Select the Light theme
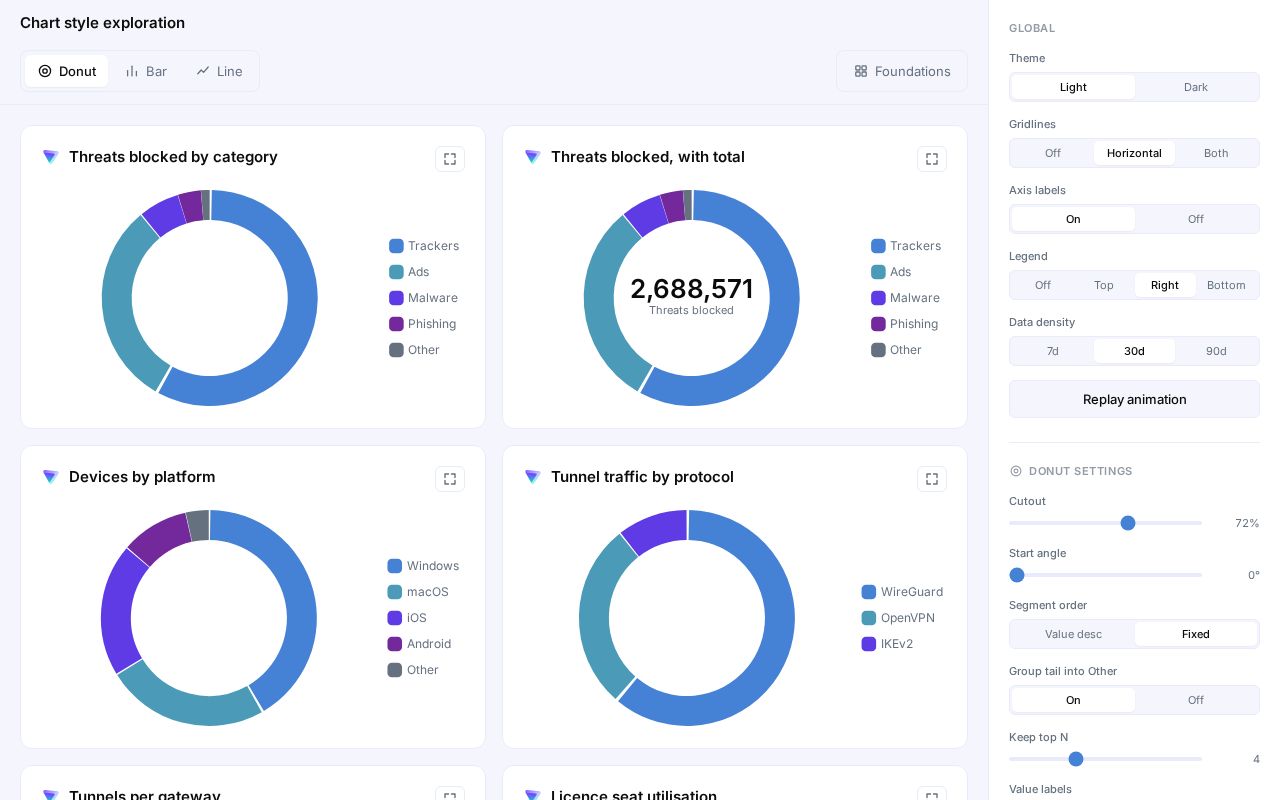Viewport: 1280px width, 800px height. [1073, 87]
